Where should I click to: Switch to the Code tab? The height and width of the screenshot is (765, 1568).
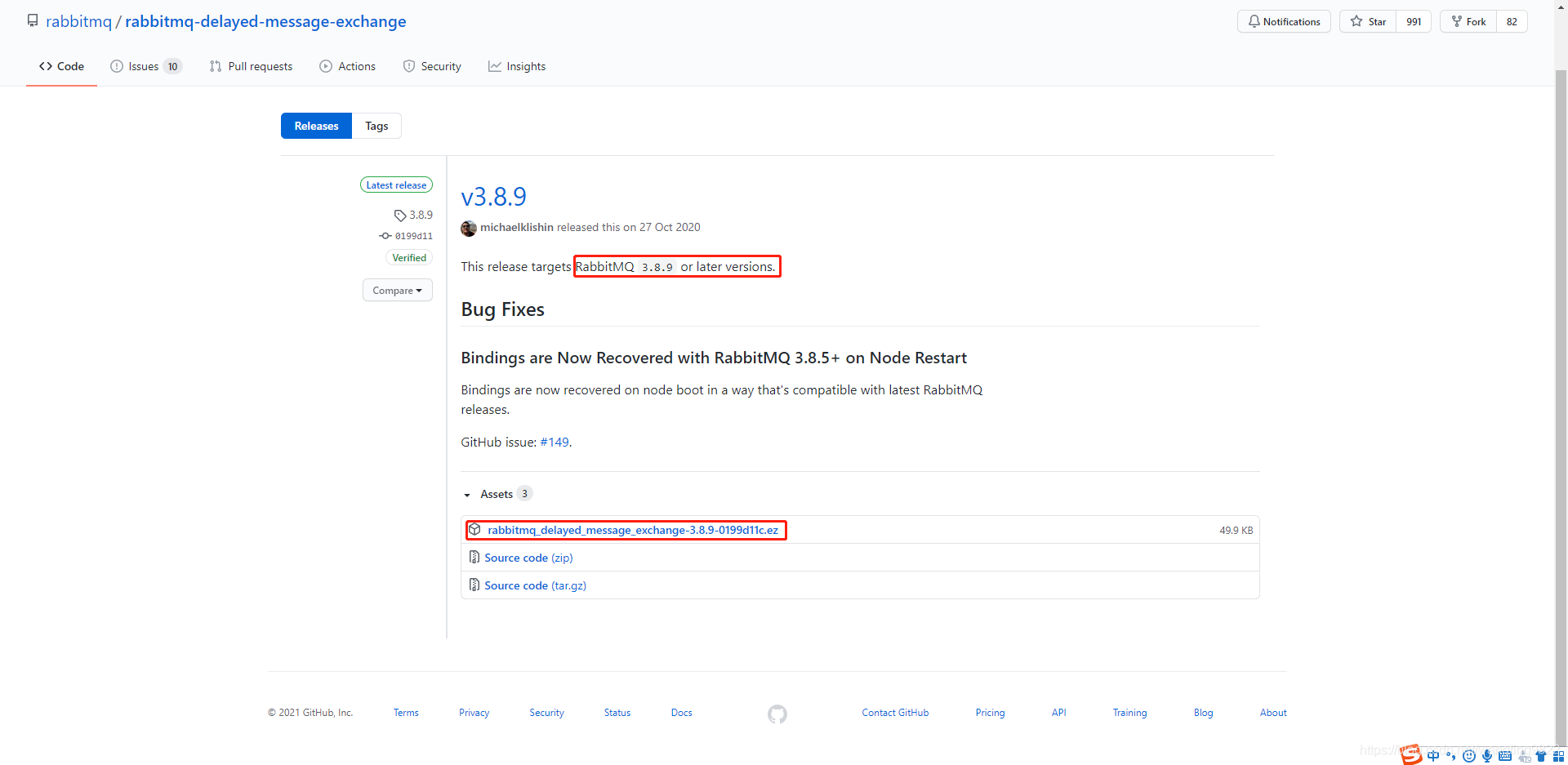click(62, 66)
